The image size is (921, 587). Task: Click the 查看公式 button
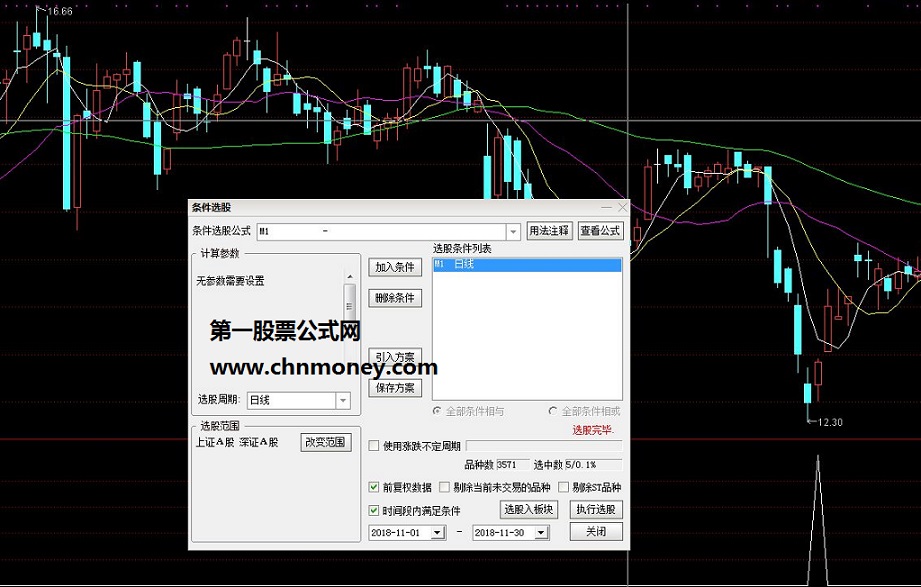(600, 231)
